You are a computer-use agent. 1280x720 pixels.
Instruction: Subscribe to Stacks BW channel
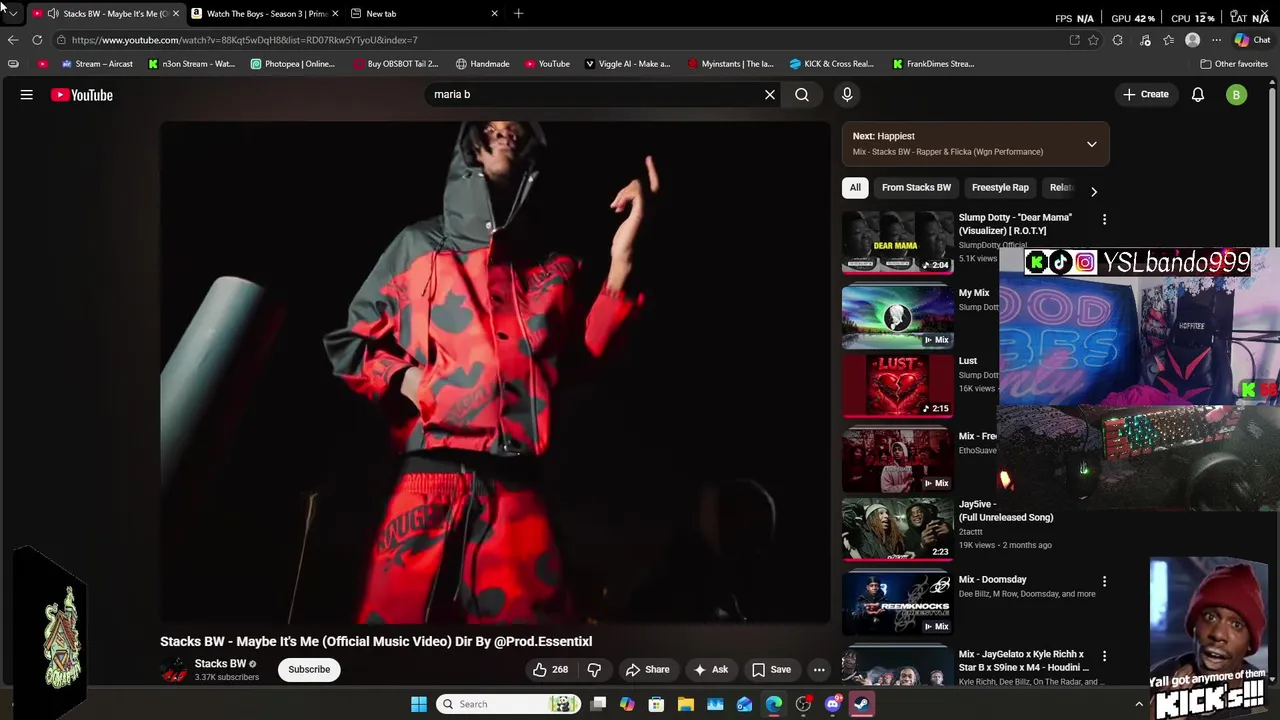309,670
